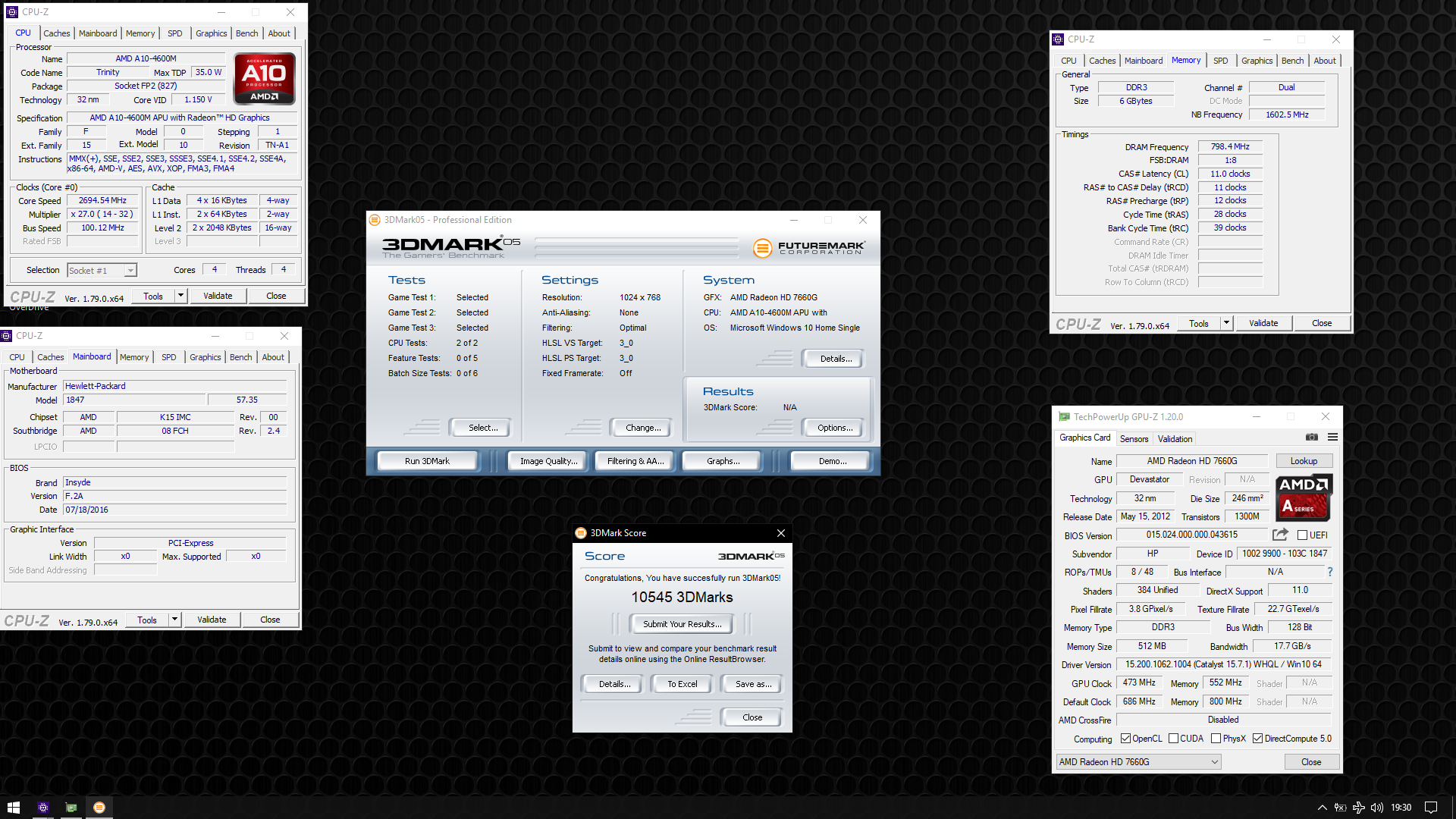Launch the Demo button

(832, 461)
